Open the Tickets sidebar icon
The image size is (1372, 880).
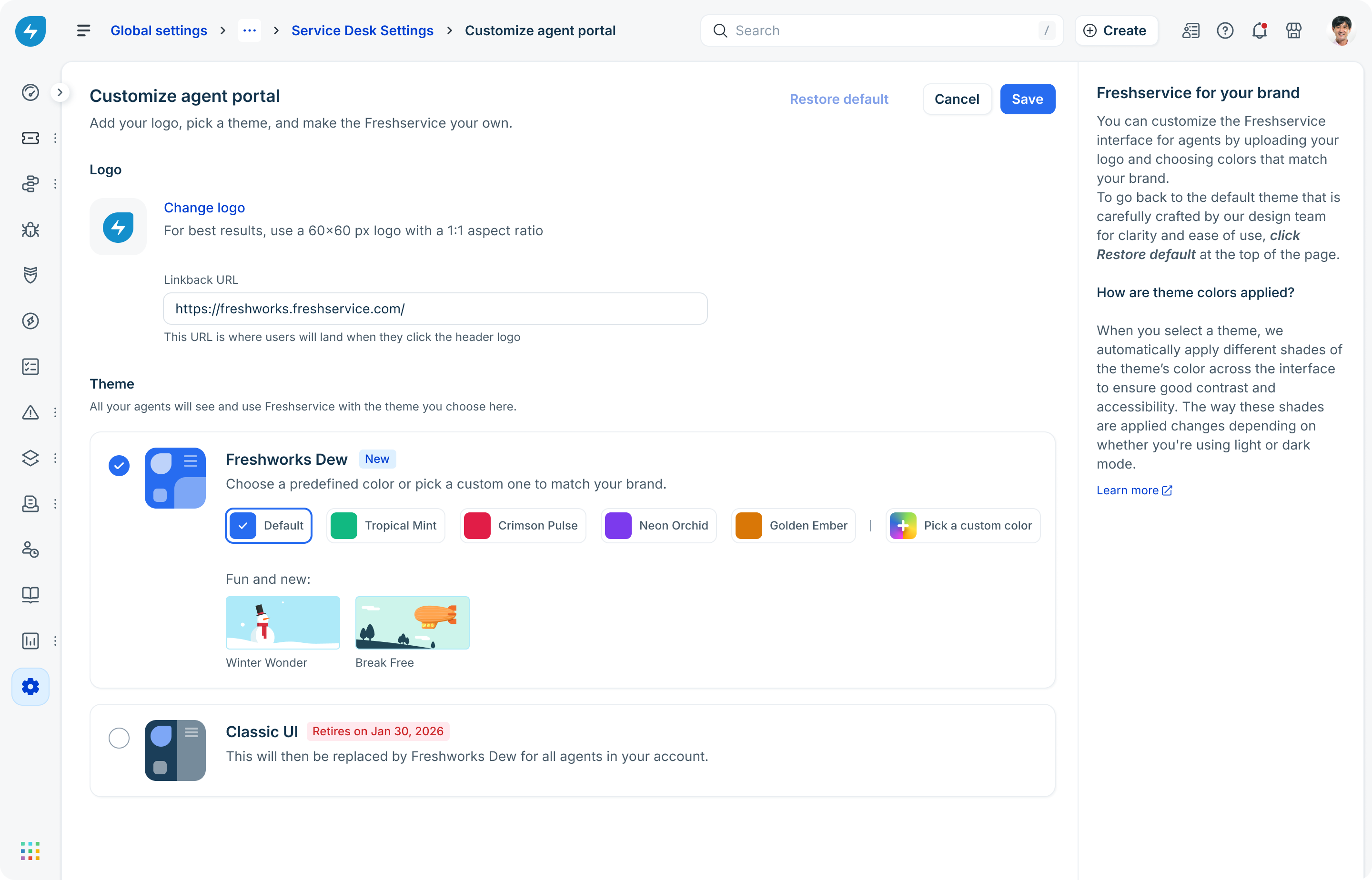click(30, 138)
